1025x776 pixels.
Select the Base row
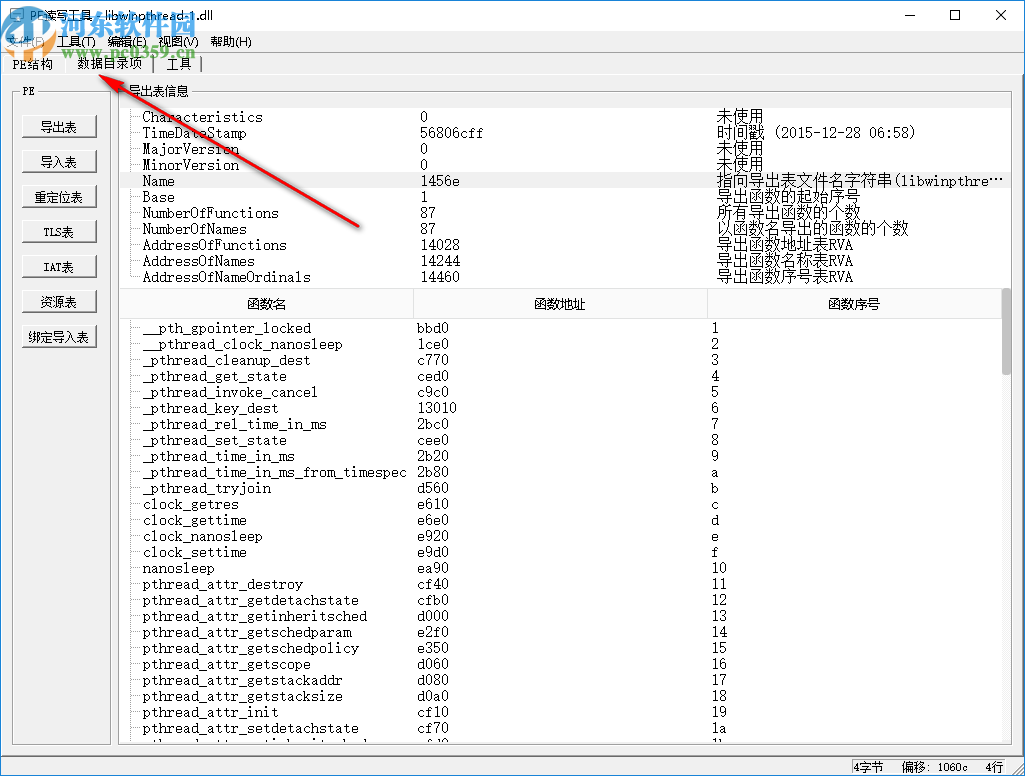(x=565, y=197)
